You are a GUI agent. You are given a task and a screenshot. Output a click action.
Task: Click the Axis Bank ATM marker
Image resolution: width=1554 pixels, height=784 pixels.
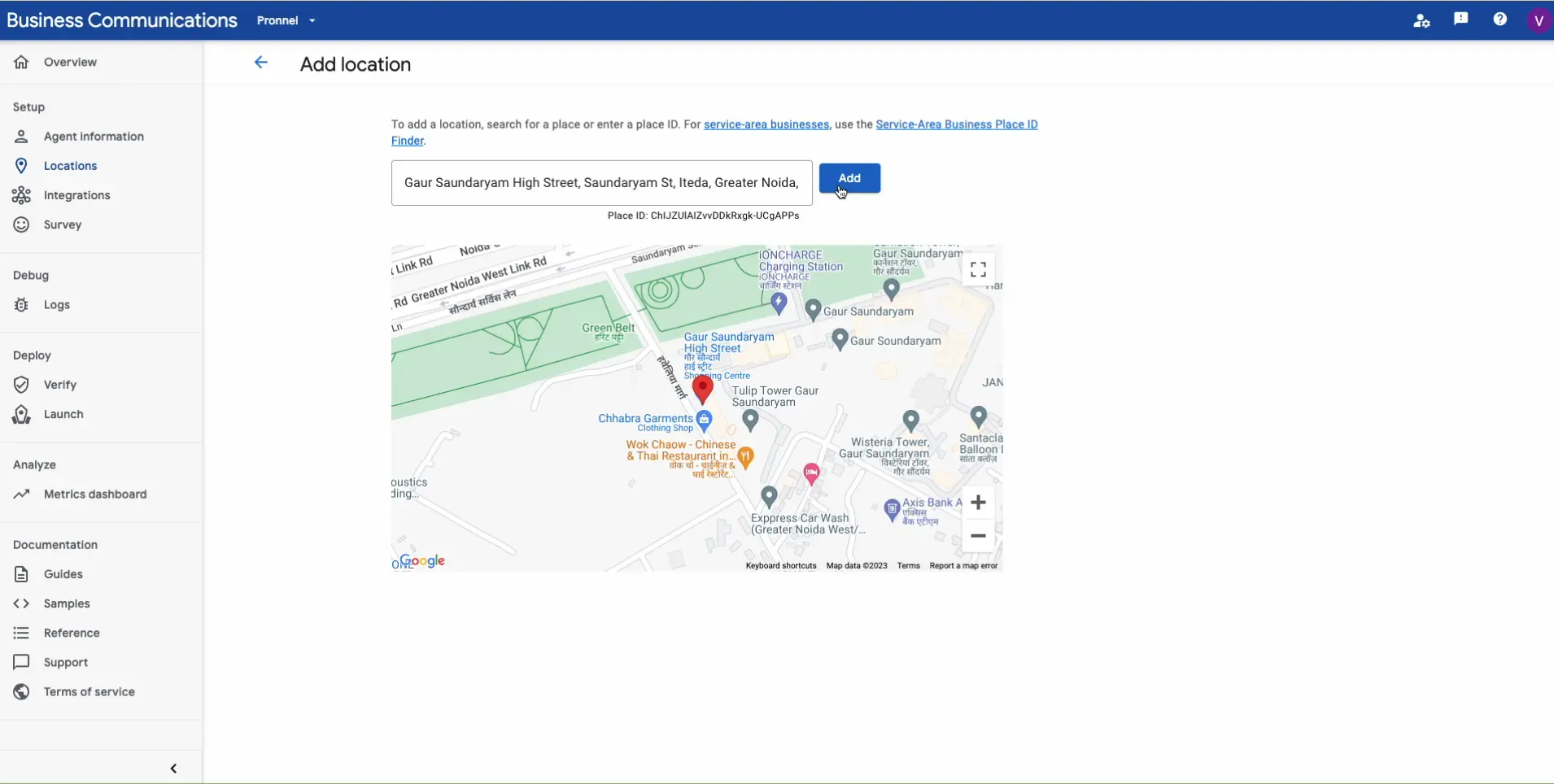(x=892, y=510)
